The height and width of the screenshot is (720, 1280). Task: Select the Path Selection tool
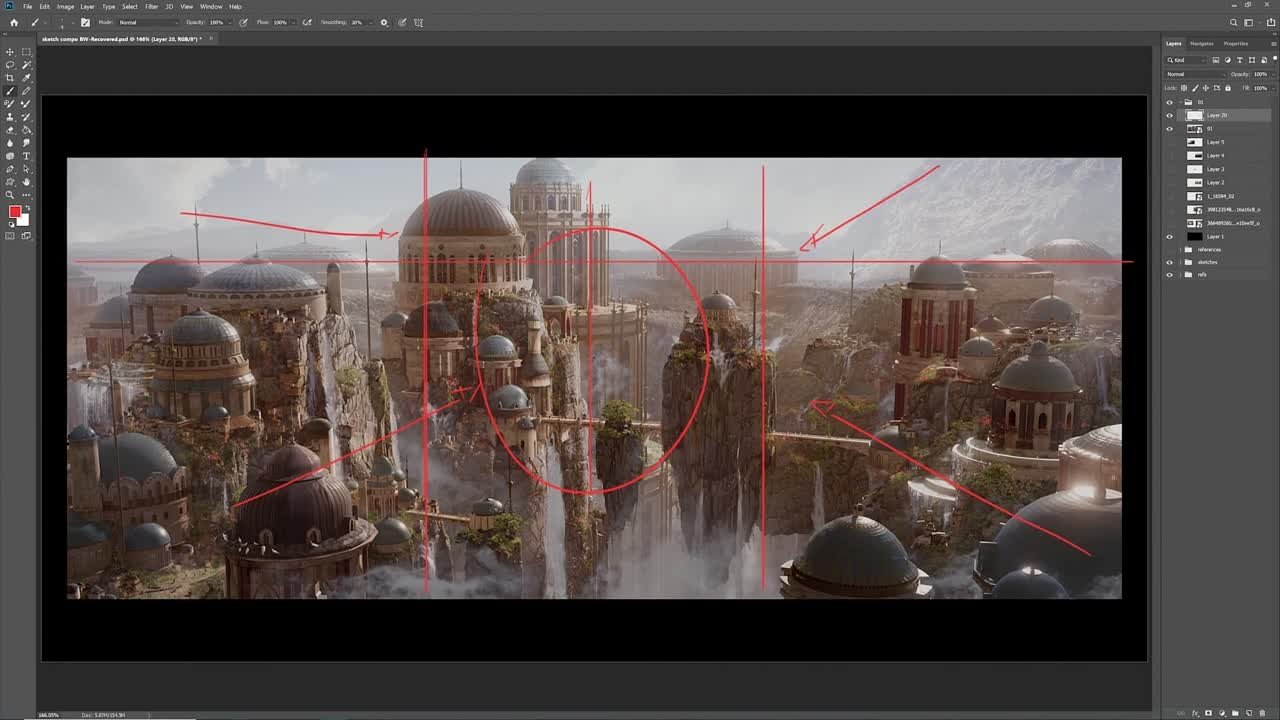point(26,169)
